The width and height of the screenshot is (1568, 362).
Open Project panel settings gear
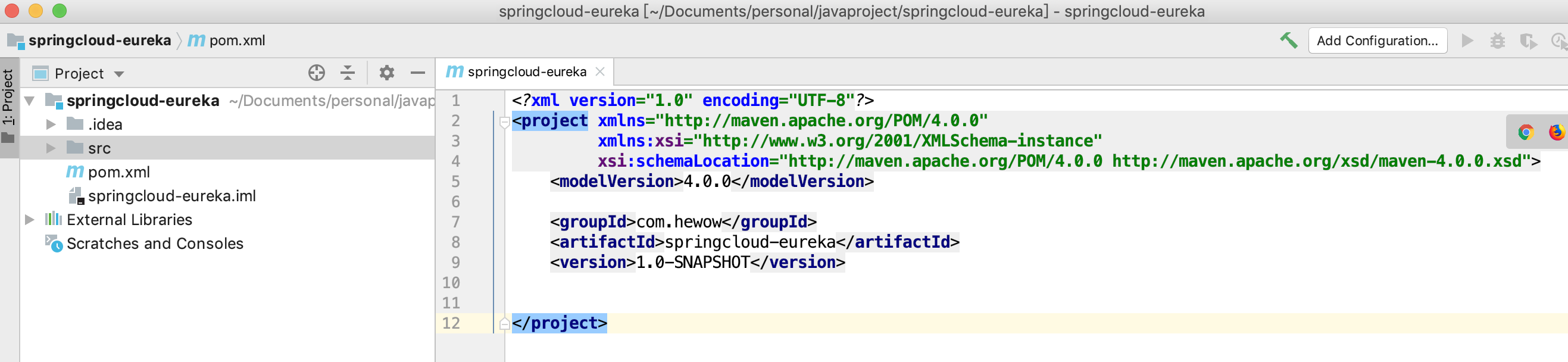386,73
